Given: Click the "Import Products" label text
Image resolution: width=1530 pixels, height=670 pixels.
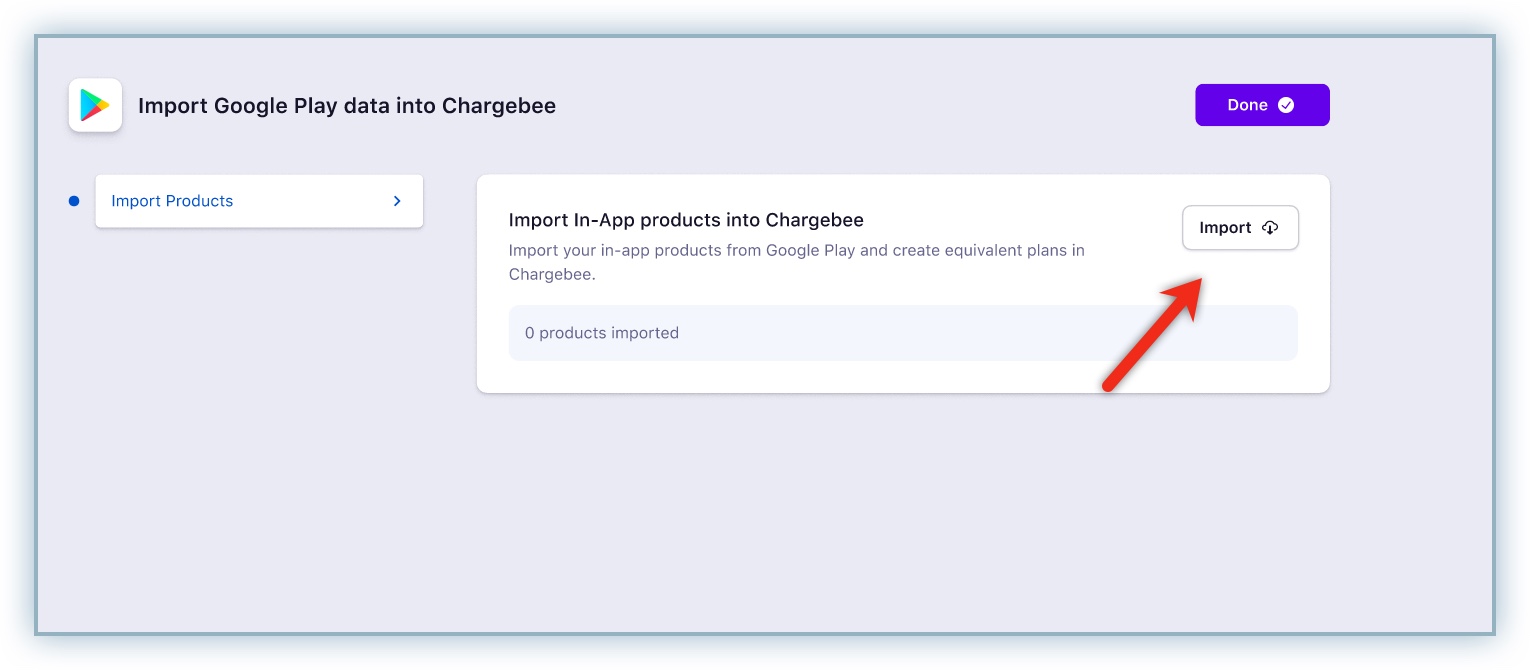Looking at the screenshot, I should coord(172,201).
